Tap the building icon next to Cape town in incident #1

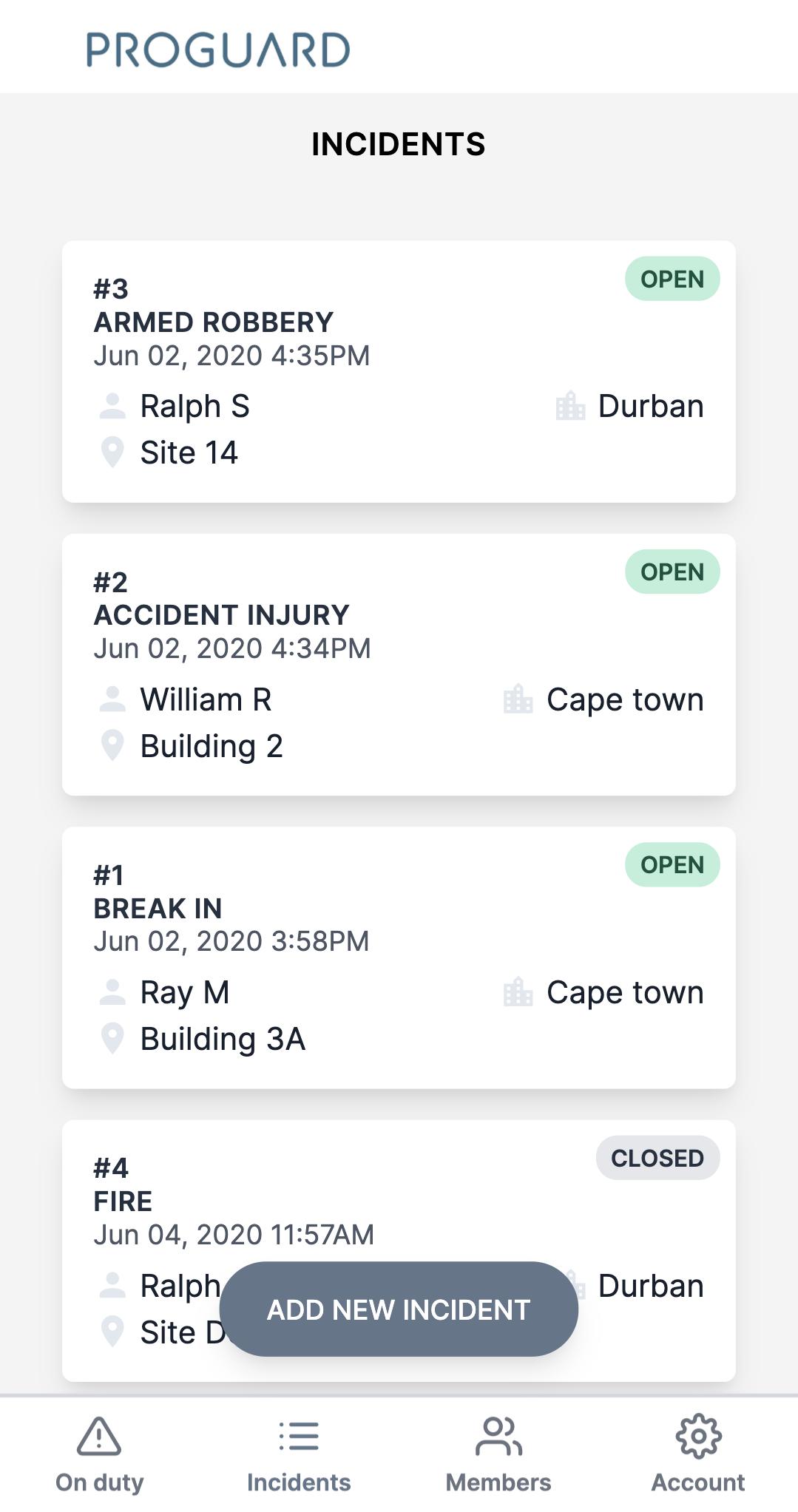[518, 992]
